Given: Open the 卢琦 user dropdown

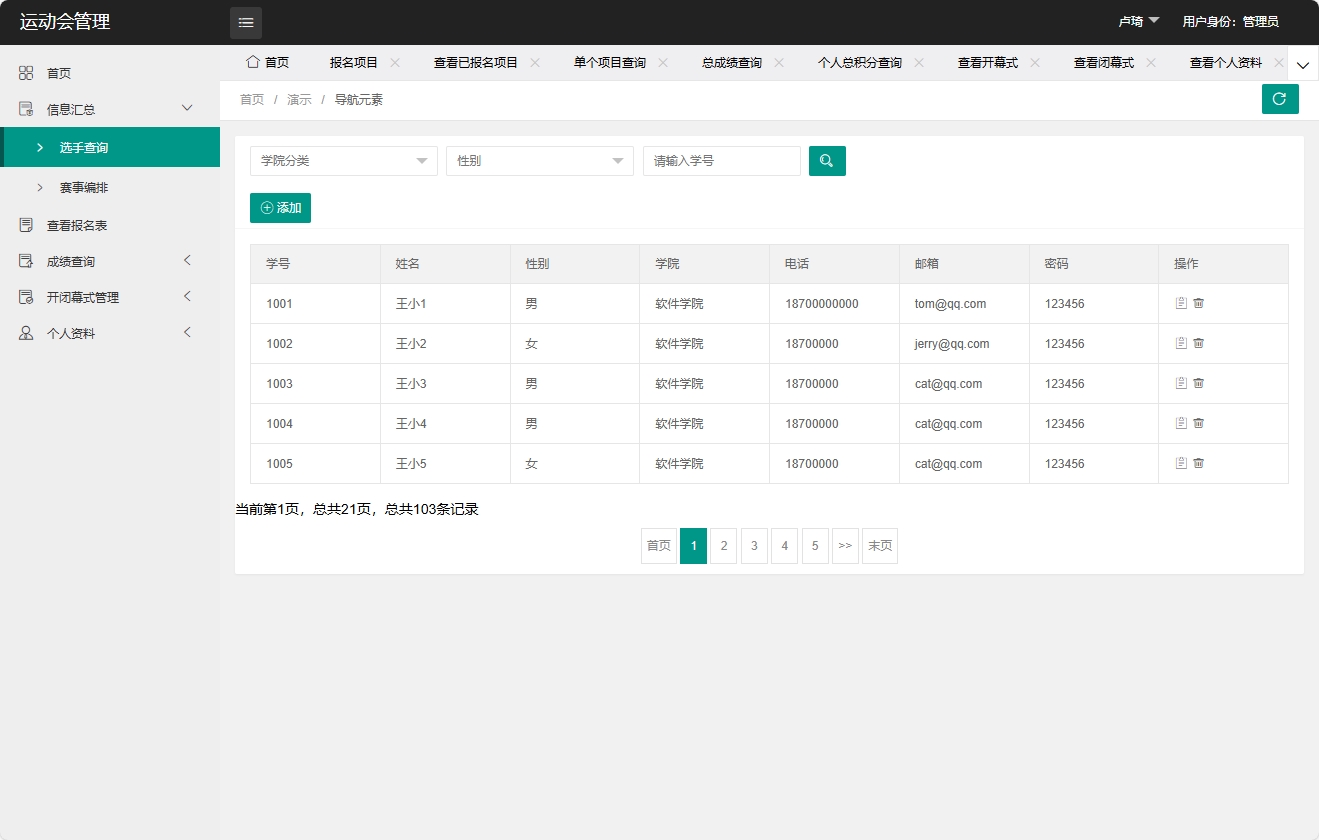Looking at the screenshot, I should 1136,20.
